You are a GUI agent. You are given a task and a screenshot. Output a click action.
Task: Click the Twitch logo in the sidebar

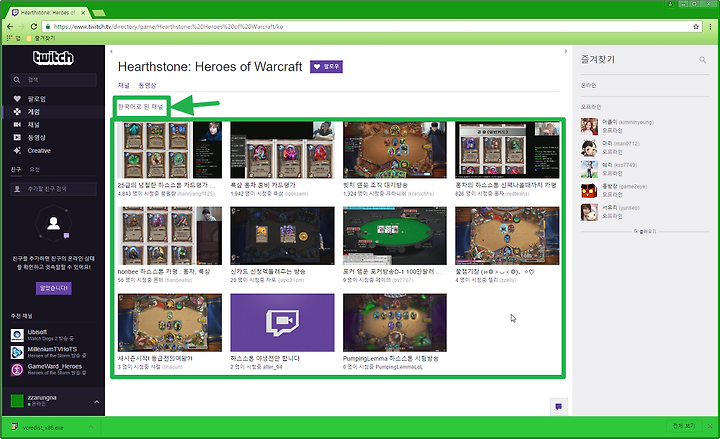pyautogui.click(x=53, y=57)
